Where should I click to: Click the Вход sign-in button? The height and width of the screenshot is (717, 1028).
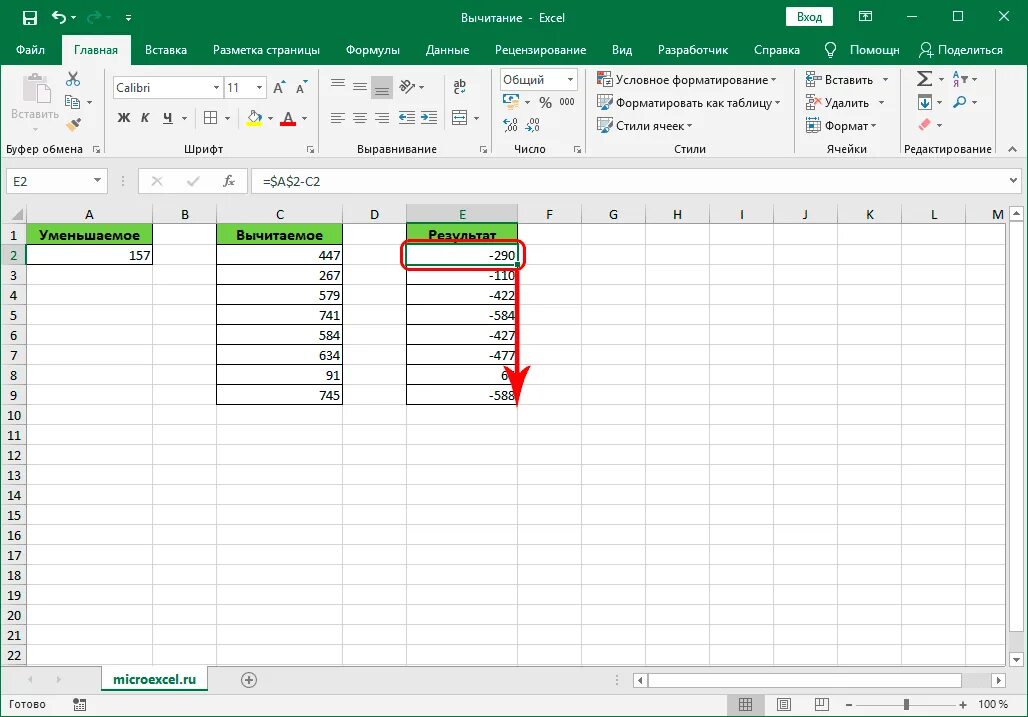[x=809, y=17]
